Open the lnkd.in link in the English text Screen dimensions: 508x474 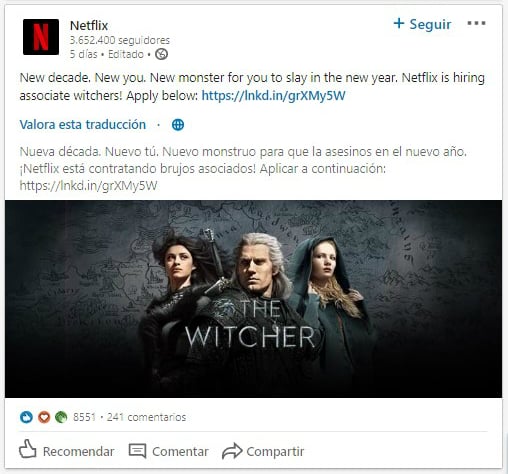[273, 96]
